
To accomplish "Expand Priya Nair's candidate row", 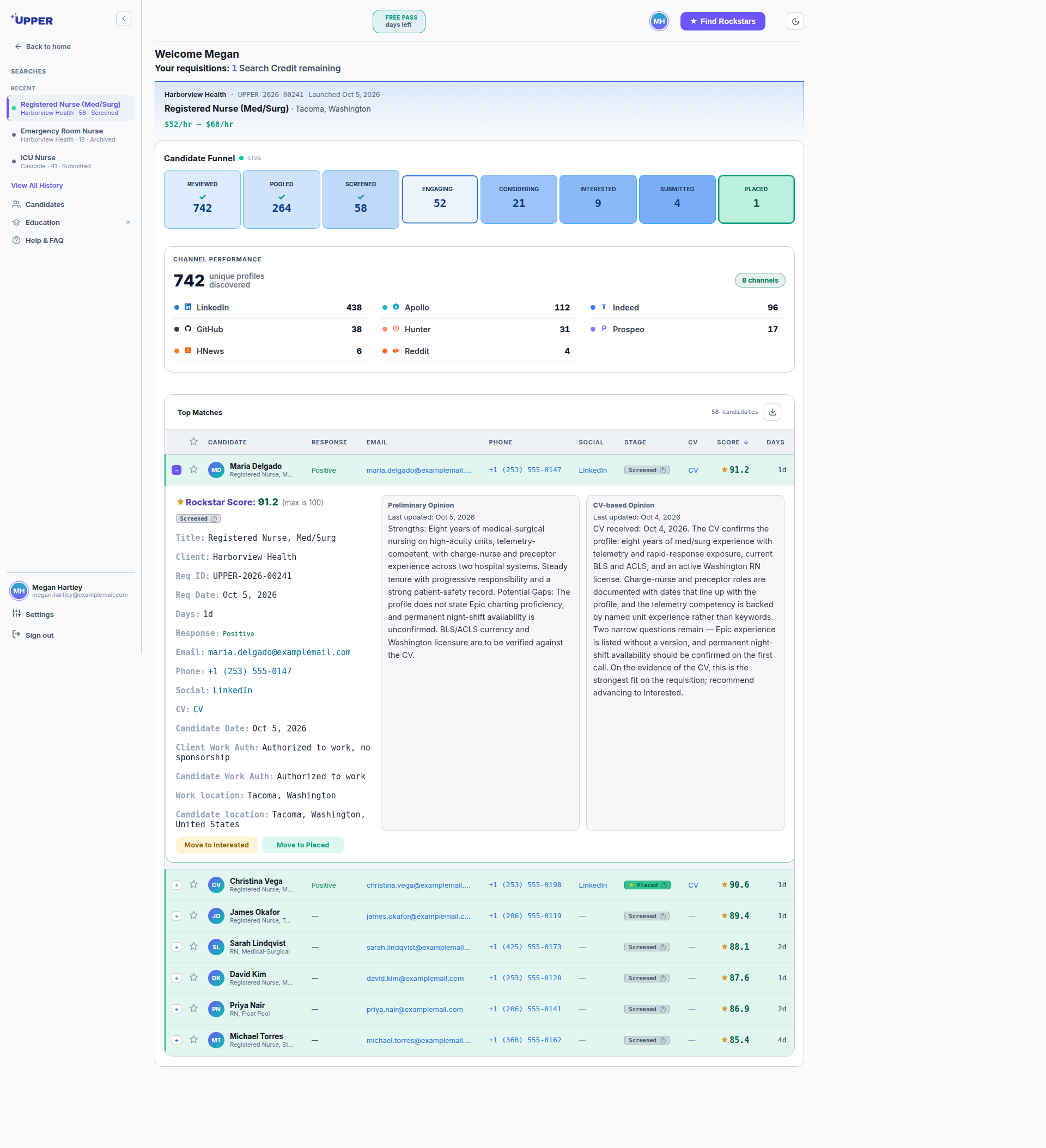I will [177, 1010].
